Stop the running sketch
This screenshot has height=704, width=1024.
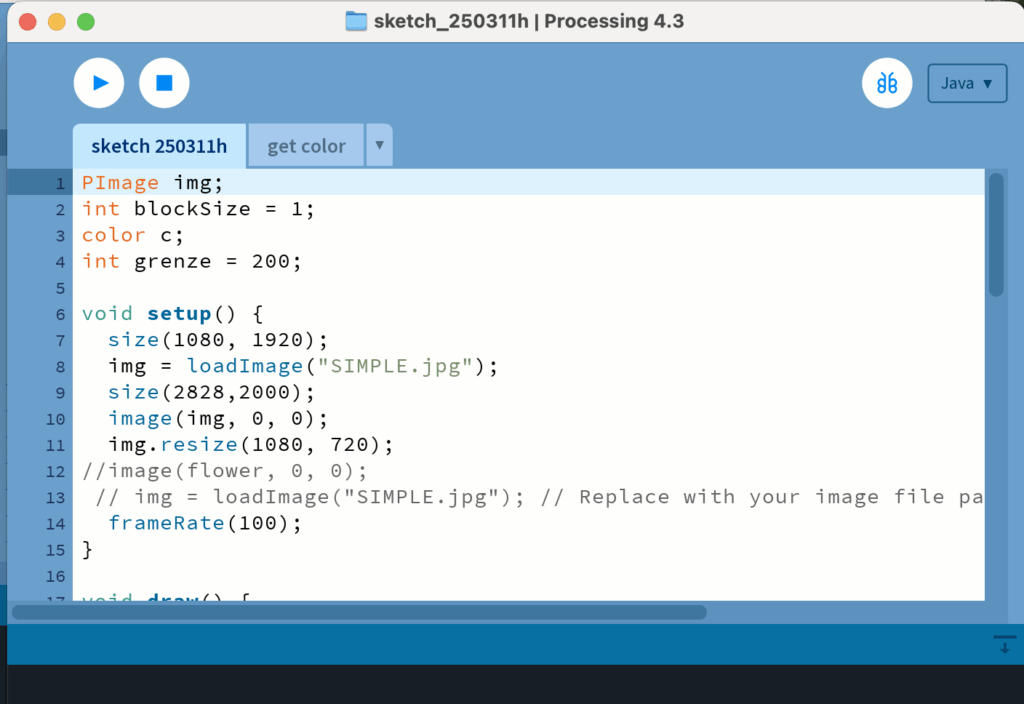pos(164,83)
